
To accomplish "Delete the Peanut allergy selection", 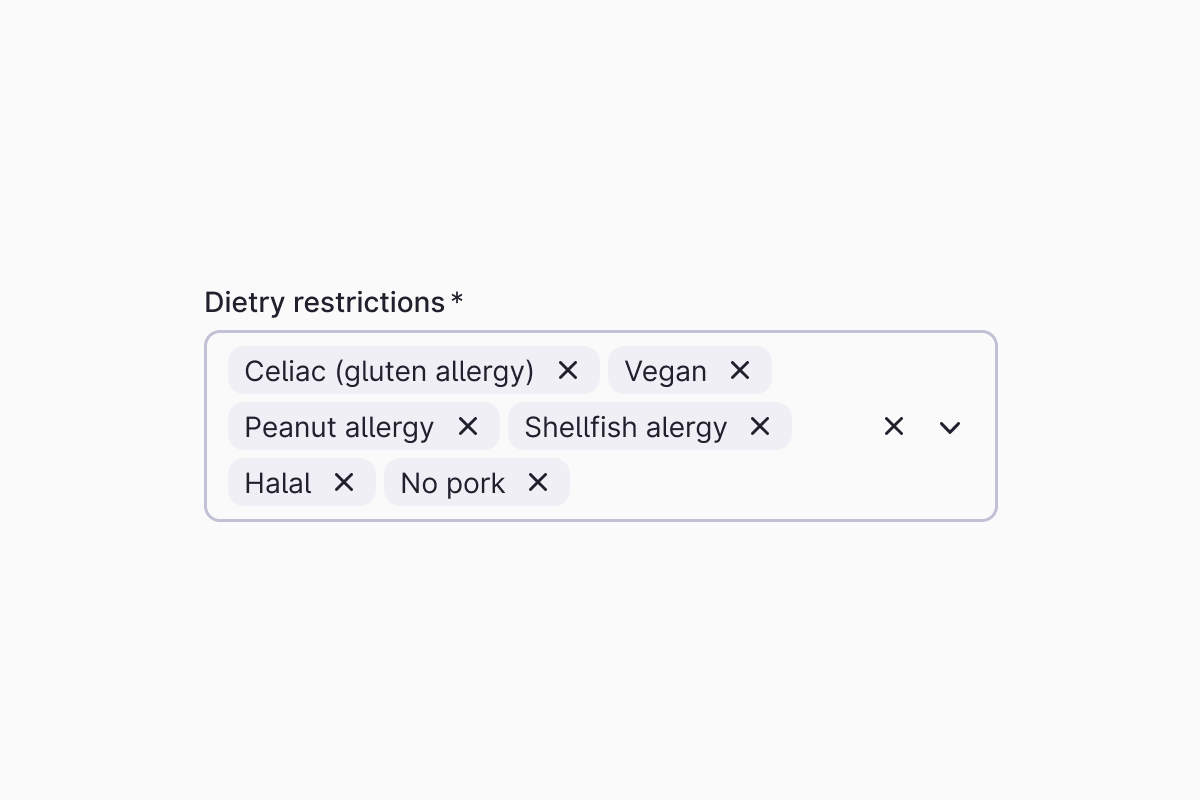I will 468,427.
